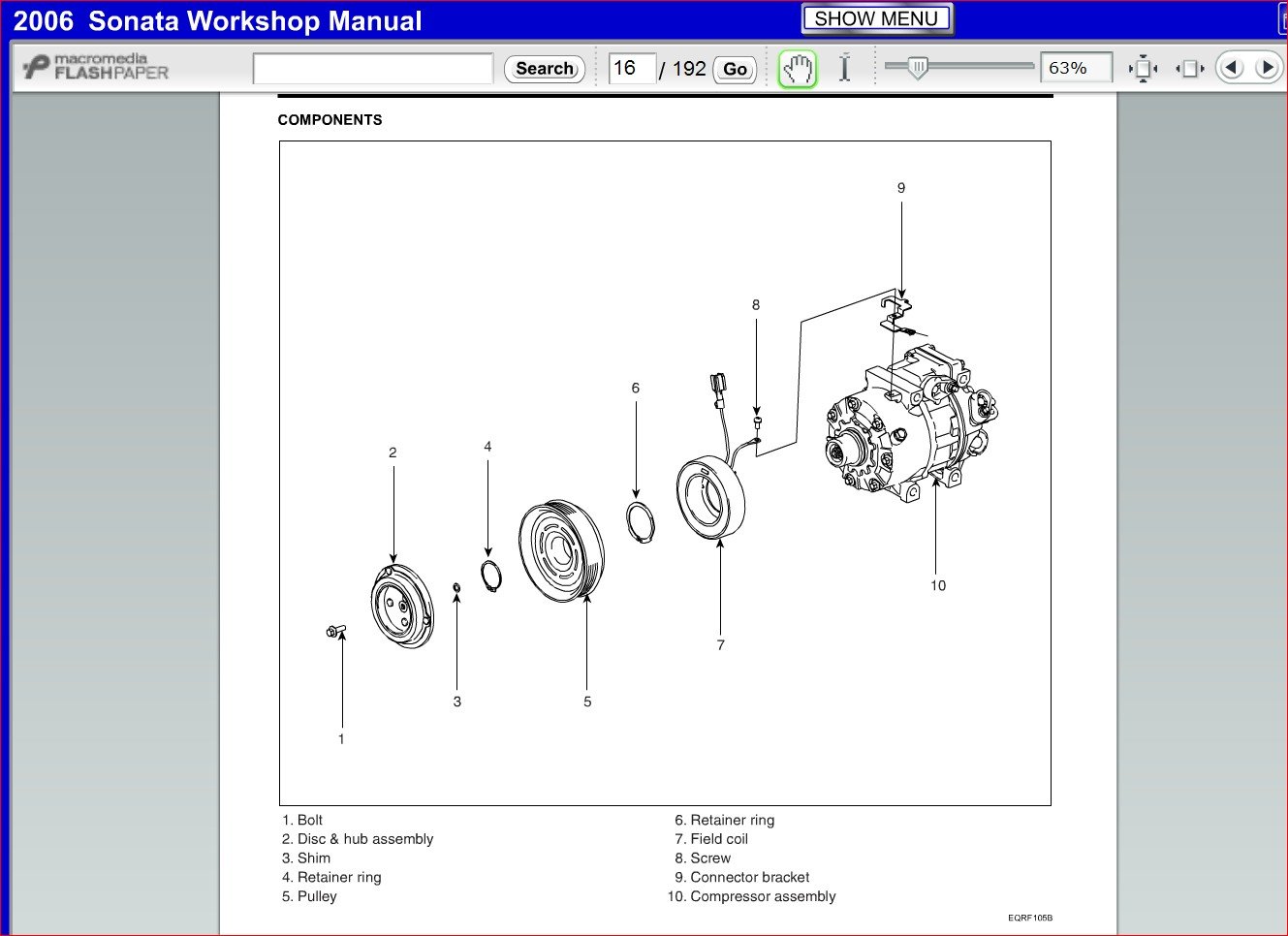
Task: Click the compressor assembly drawing
Action: point(911,423)
